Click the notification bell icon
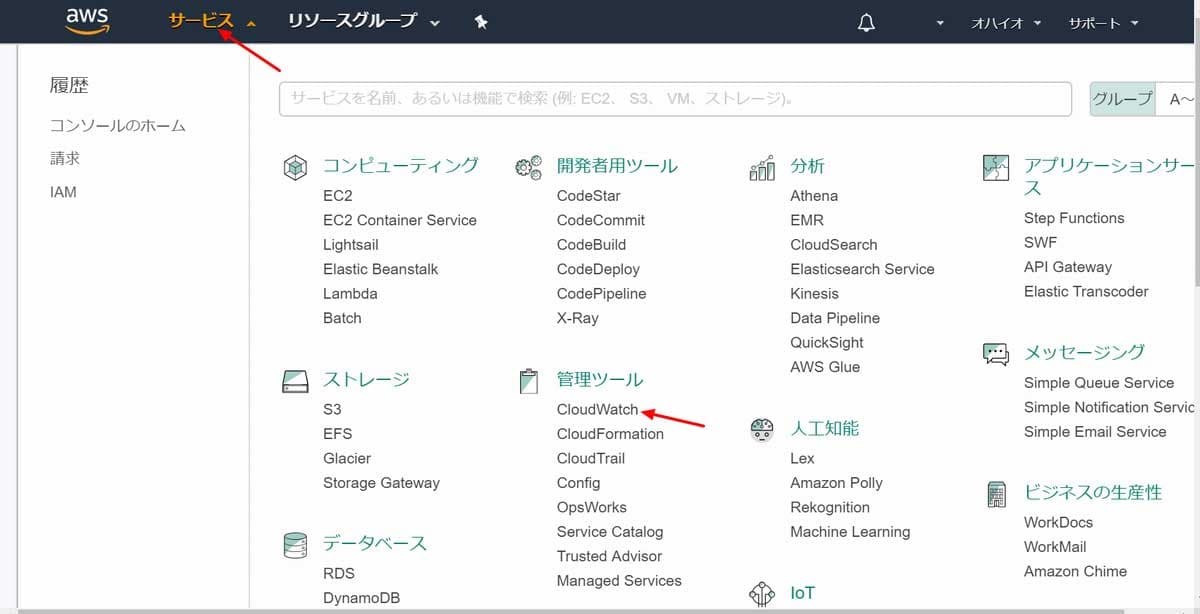Screen dimensions: 1200x614 click(x=866, y=21)
